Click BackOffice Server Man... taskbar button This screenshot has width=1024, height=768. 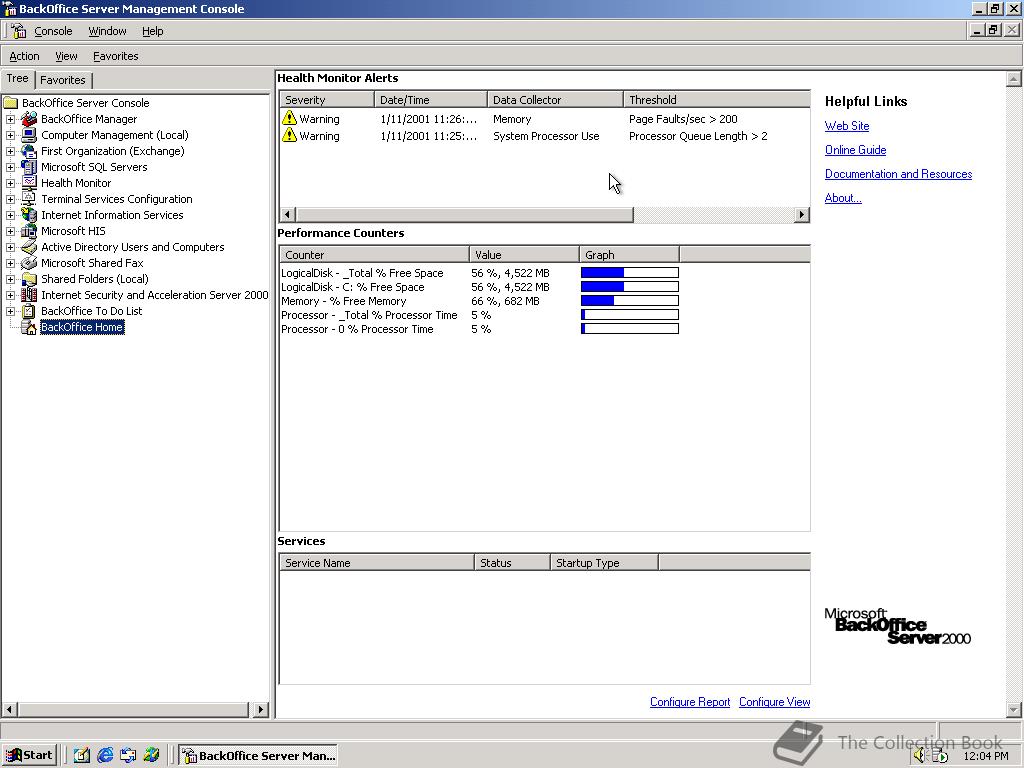coord(259,755)
